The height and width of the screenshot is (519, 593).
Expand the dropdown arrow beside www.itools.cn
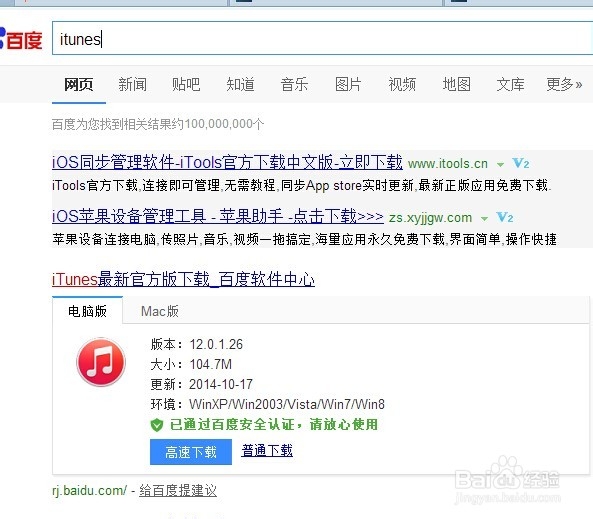click(x=500, y=165)
